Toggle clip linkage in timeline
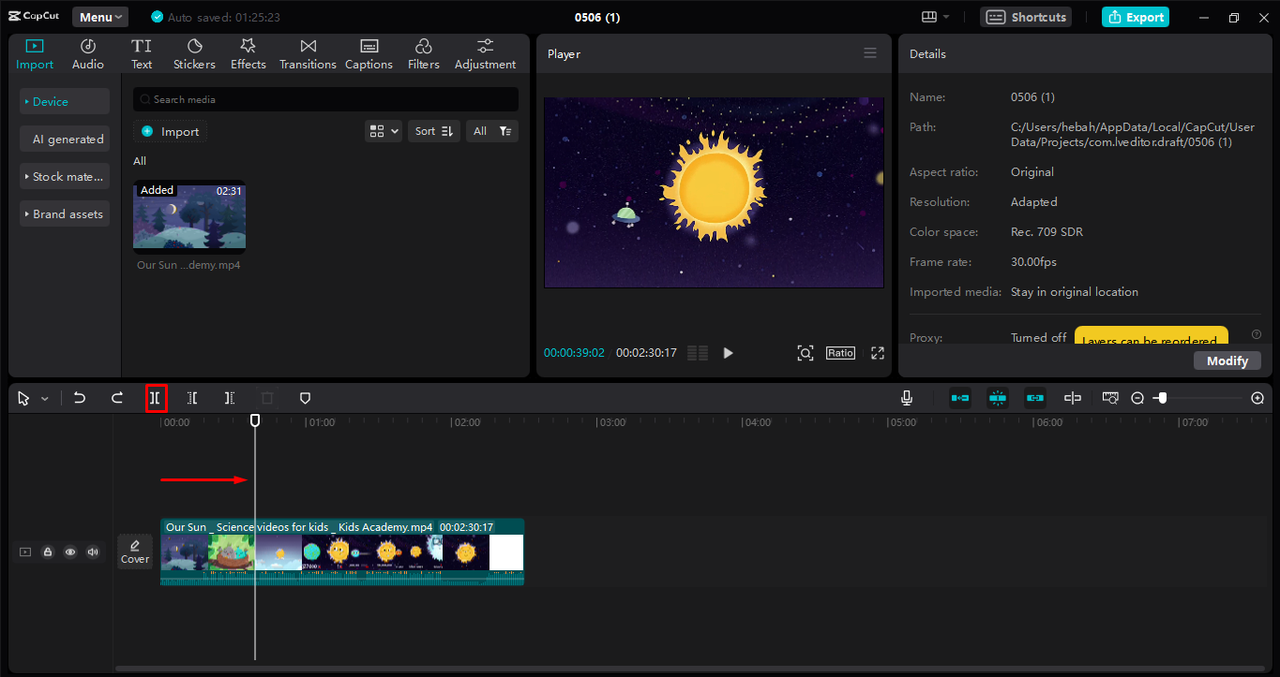 click(x=1035, y=398)
